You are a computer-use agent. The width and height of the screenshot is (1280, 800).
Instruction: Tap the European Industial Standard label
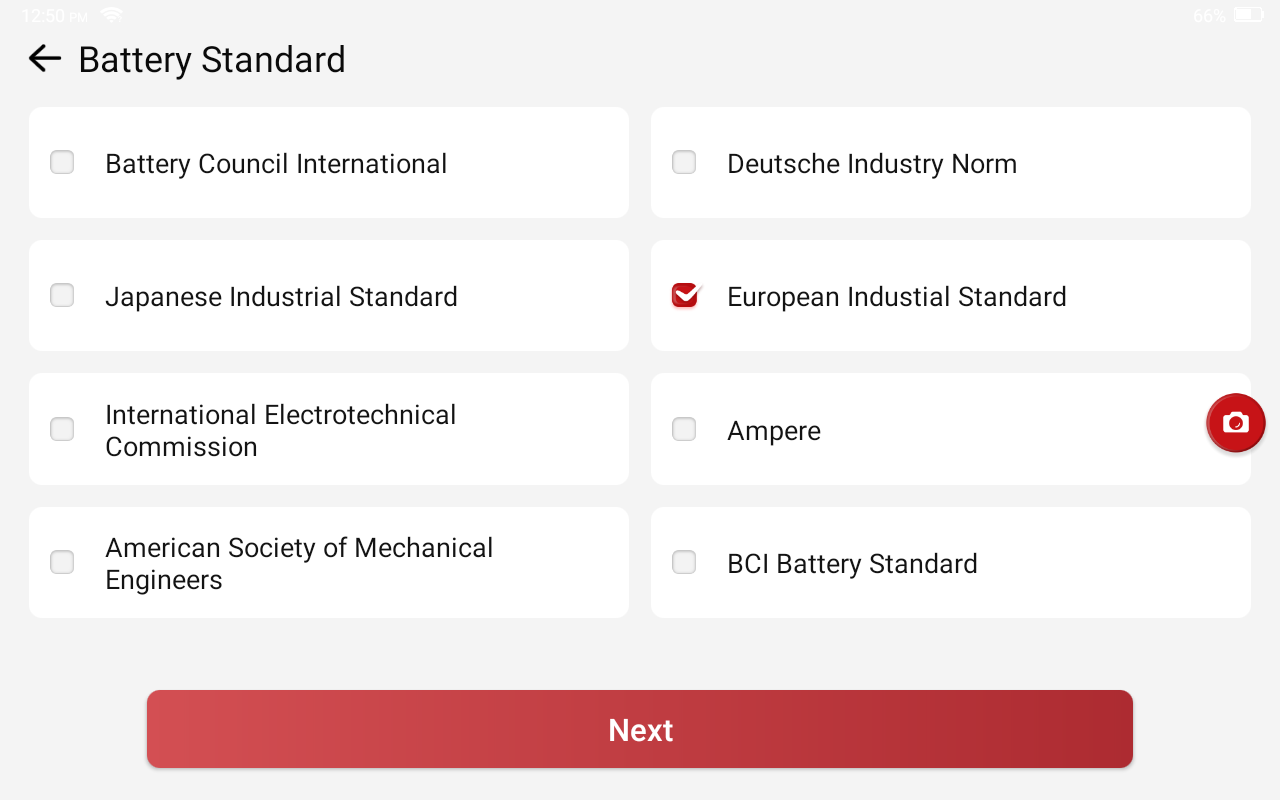point(897,297)
